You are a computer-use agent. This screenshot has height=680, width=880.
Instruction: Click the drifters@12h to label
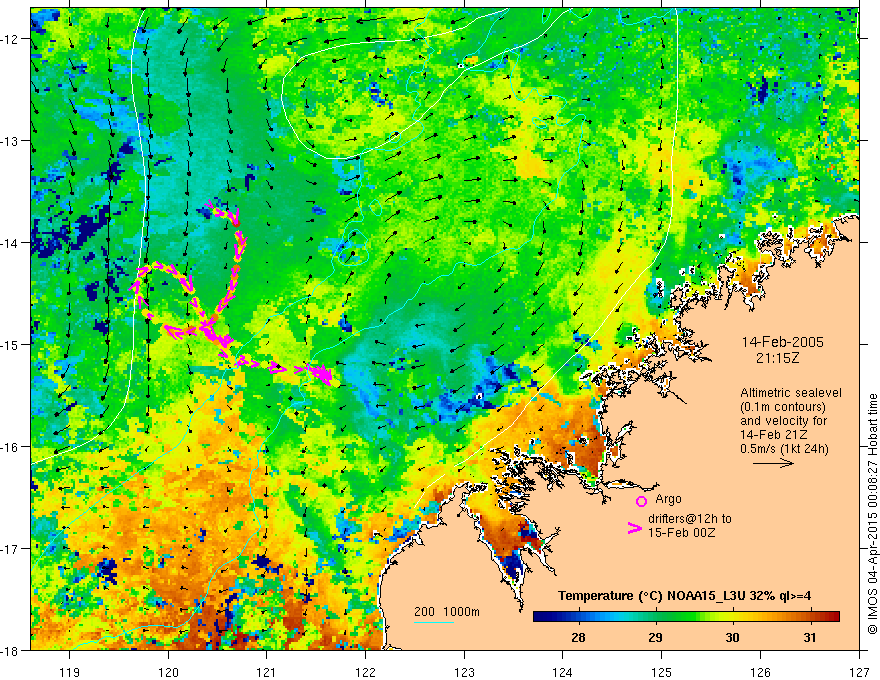coord(690,519)
